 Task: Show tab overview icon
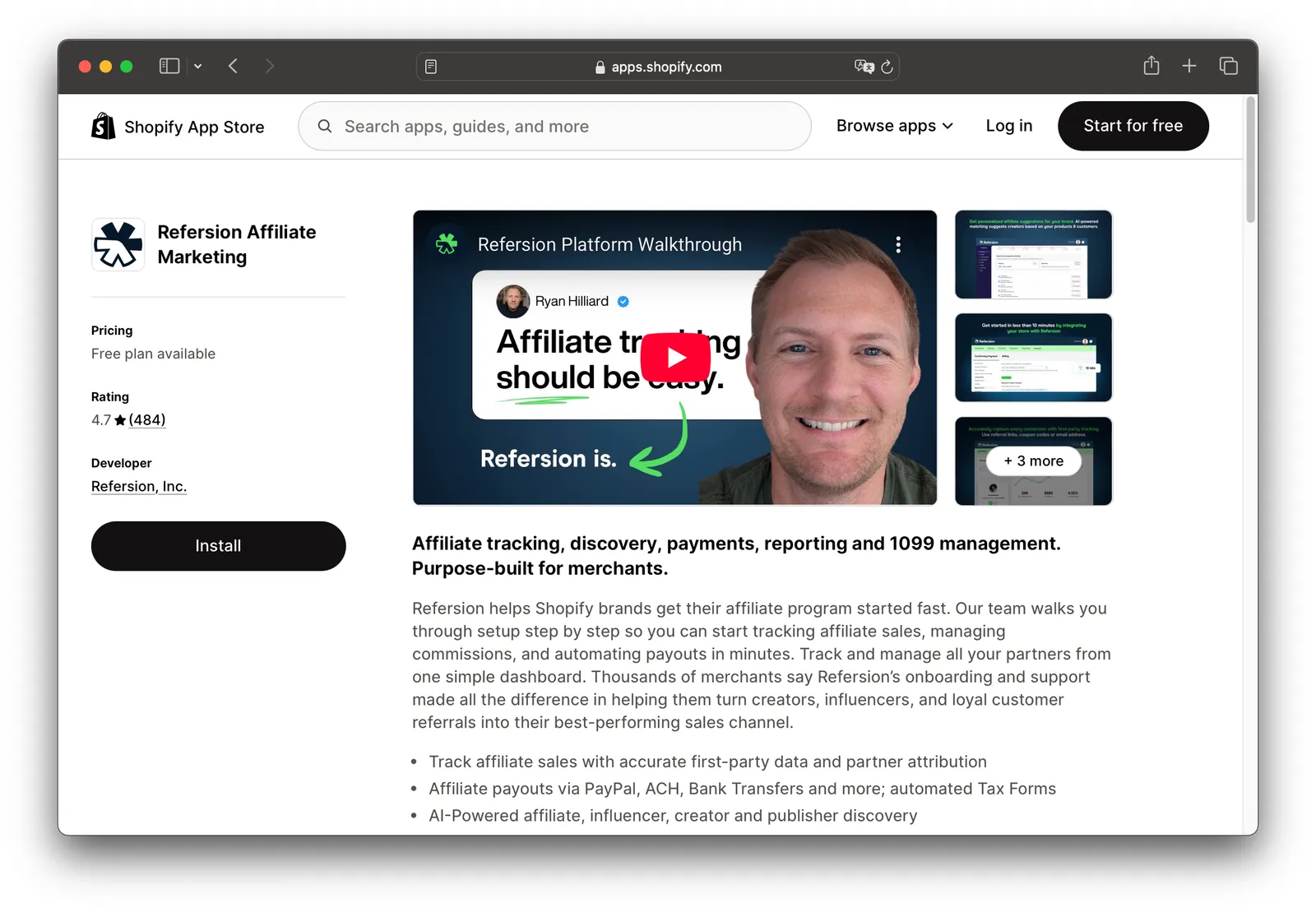tap(1229, 66)
